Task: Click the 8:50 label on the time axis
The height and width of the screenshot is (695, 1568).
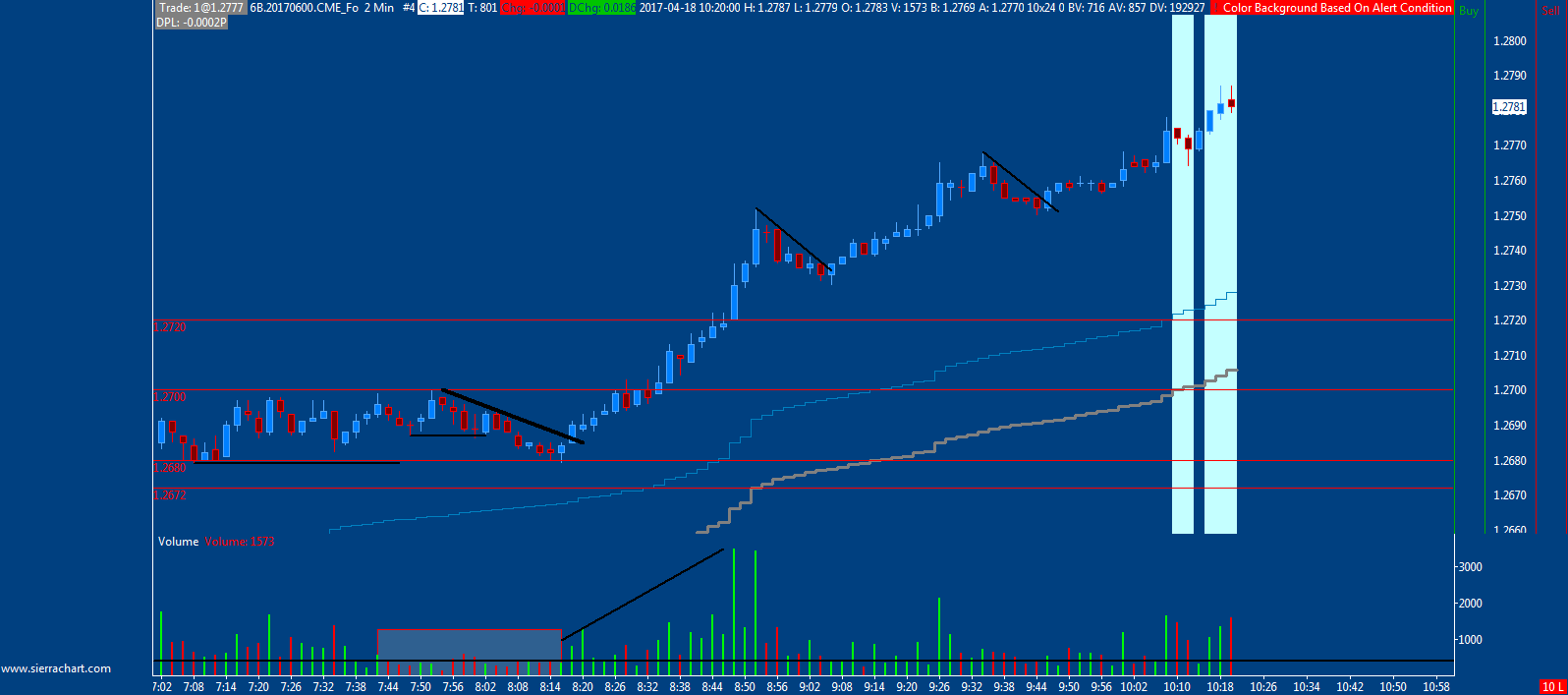Action: tap(745, 687)
